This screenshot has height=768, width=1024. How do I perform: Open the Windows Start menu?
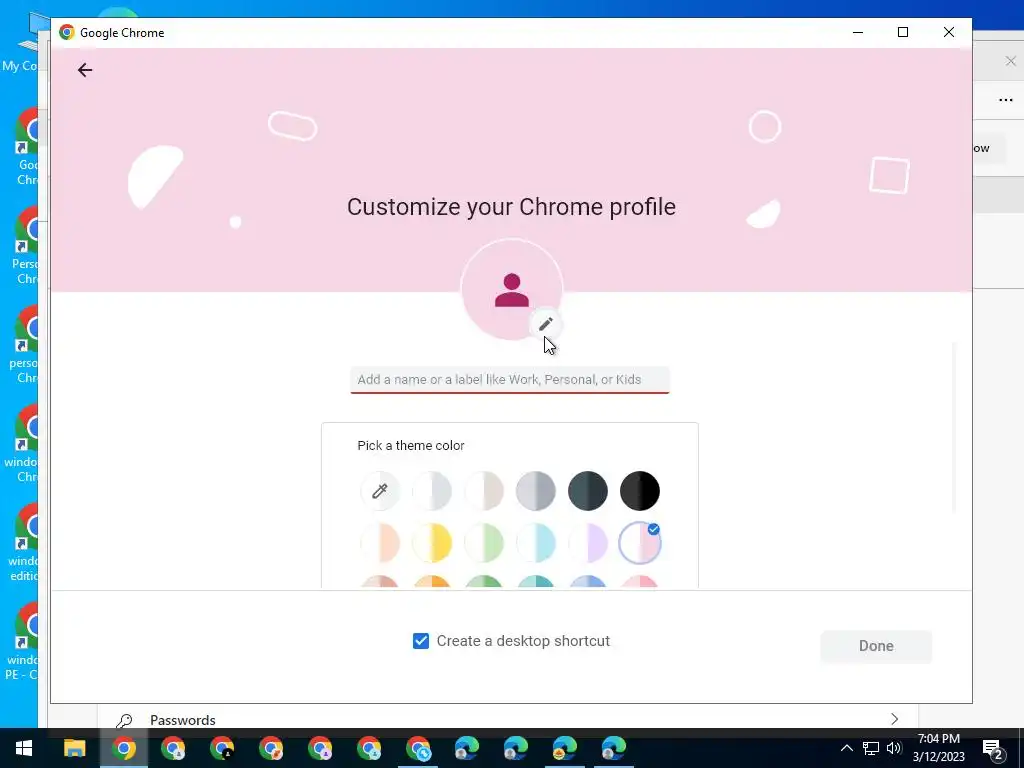24,748
